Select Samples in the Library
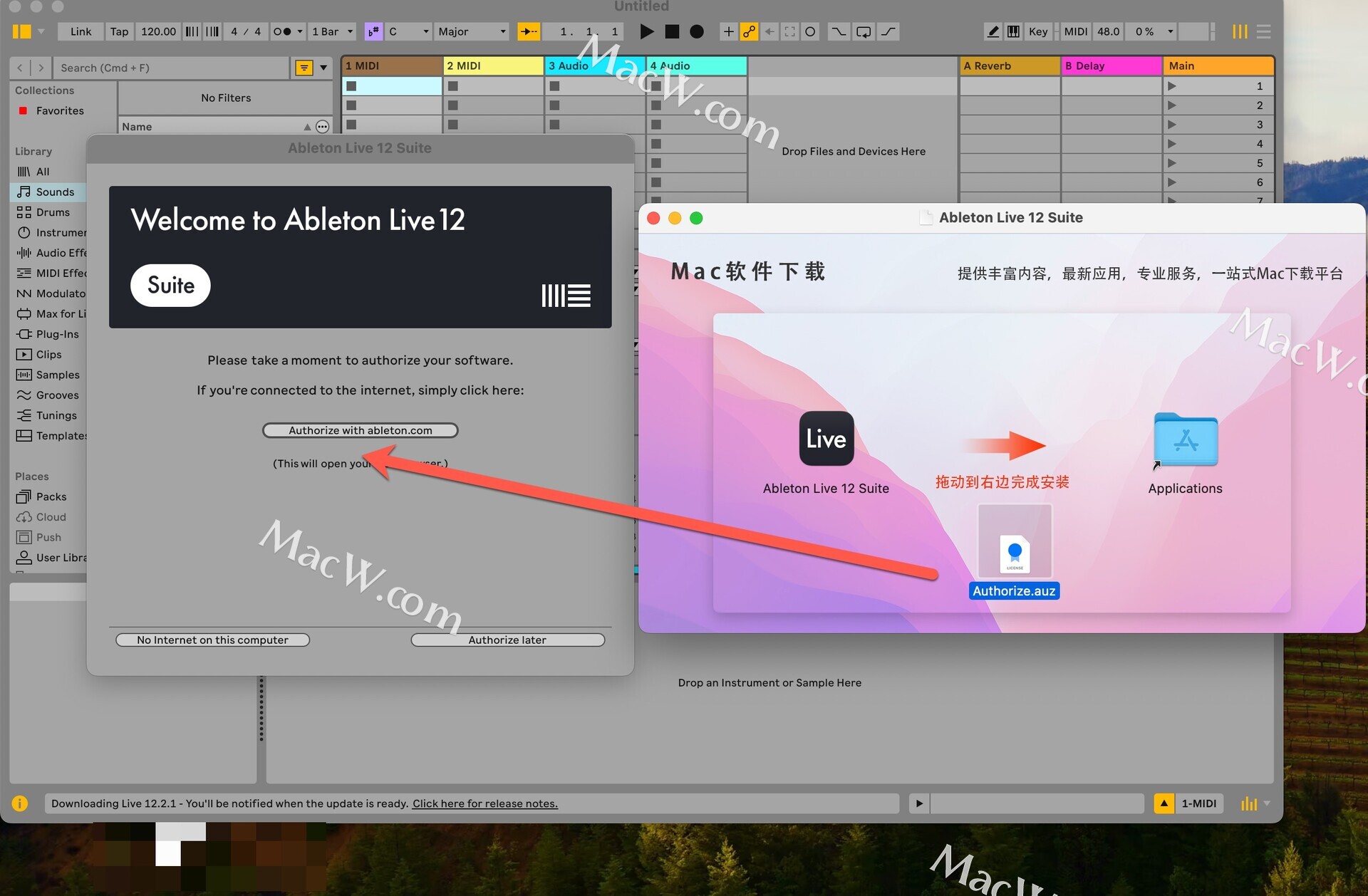1368x896 pixels. click(x=58, y=375)
